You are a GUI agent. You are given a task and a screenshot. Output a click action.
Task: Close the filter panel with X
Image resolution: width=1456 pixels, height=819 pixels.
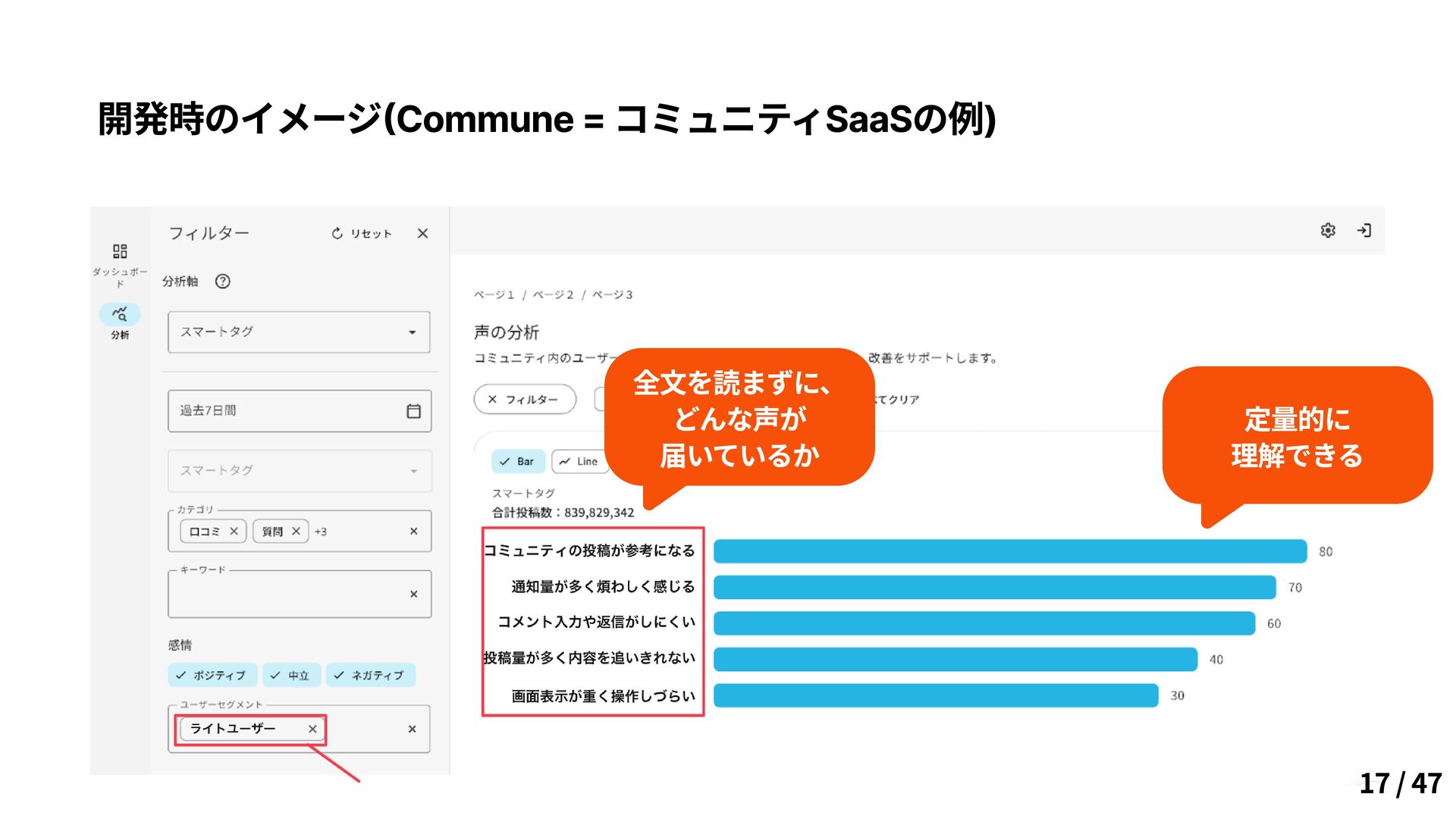pyautogui.click(x=422, y=234)
